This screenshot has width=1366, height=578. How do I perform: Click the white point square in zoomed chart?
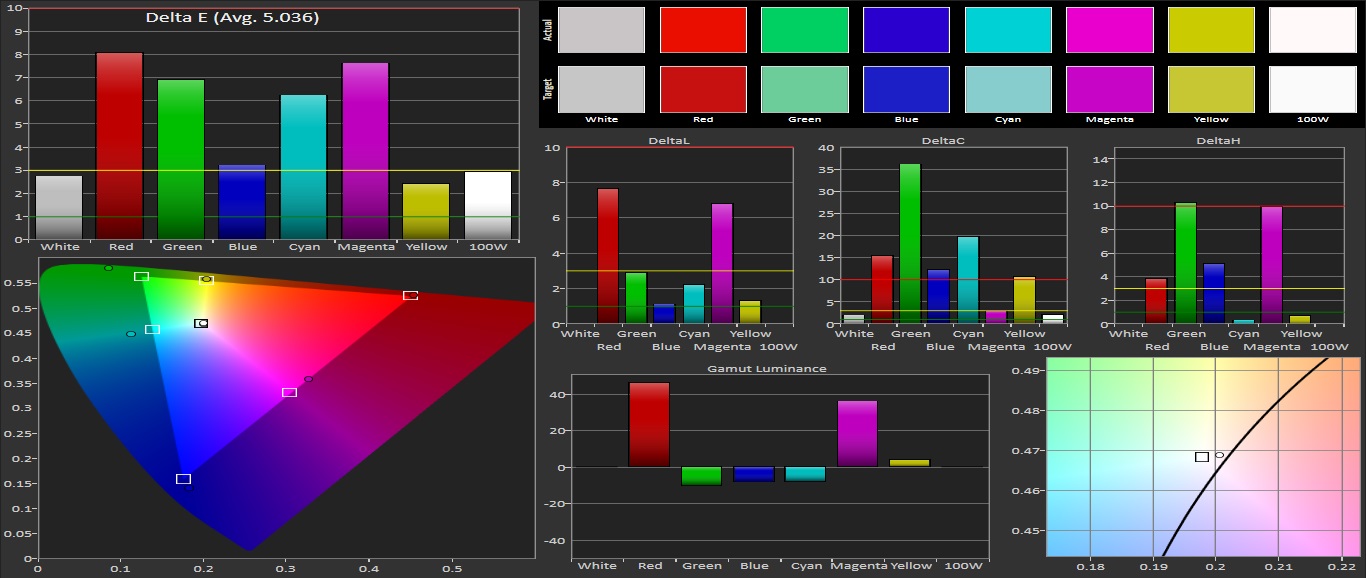tap(1201, 457)
